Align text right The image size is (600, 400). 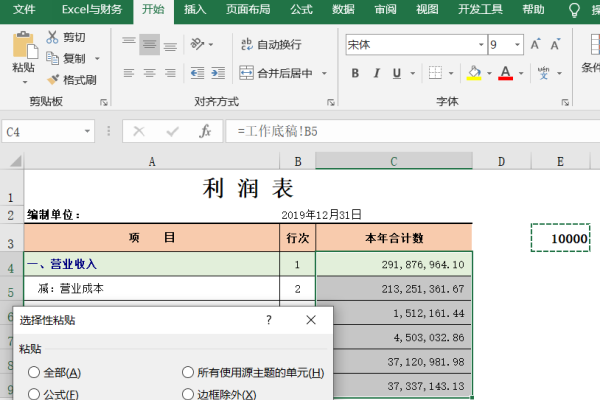(x=170, y=73)
